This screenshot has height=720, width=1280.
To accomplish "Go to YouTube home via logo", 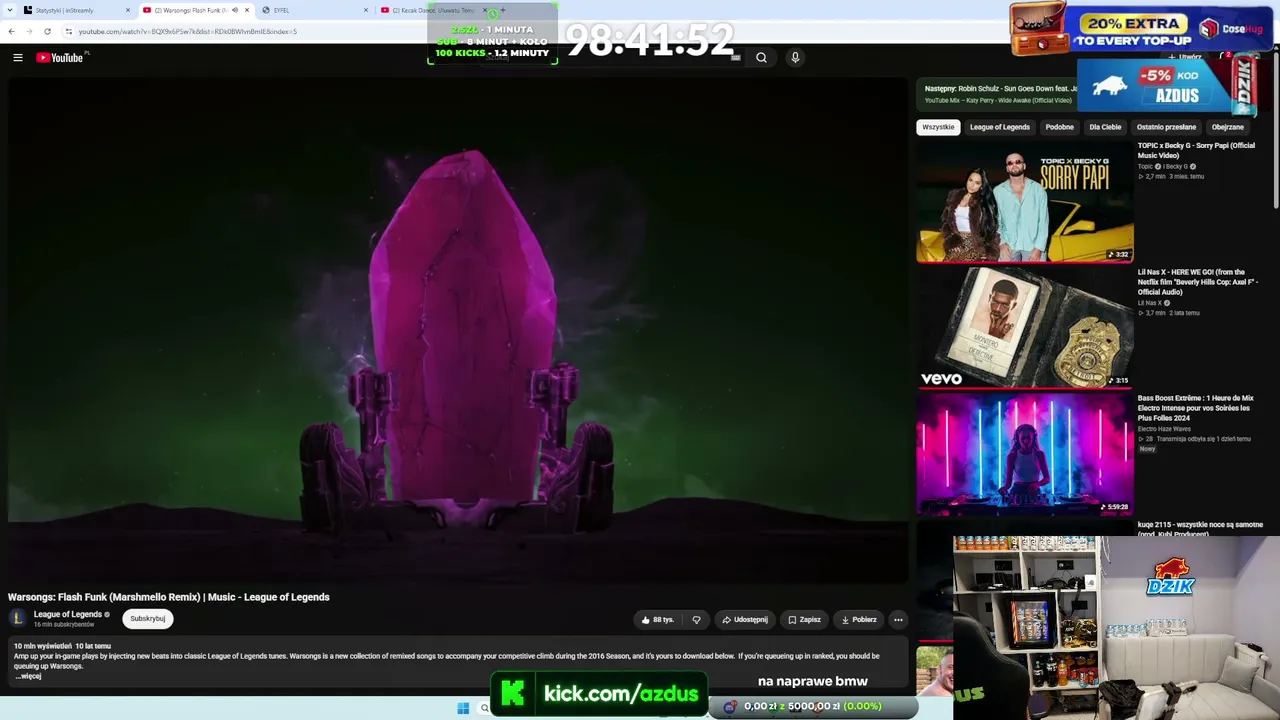I will tap(60, 58).
